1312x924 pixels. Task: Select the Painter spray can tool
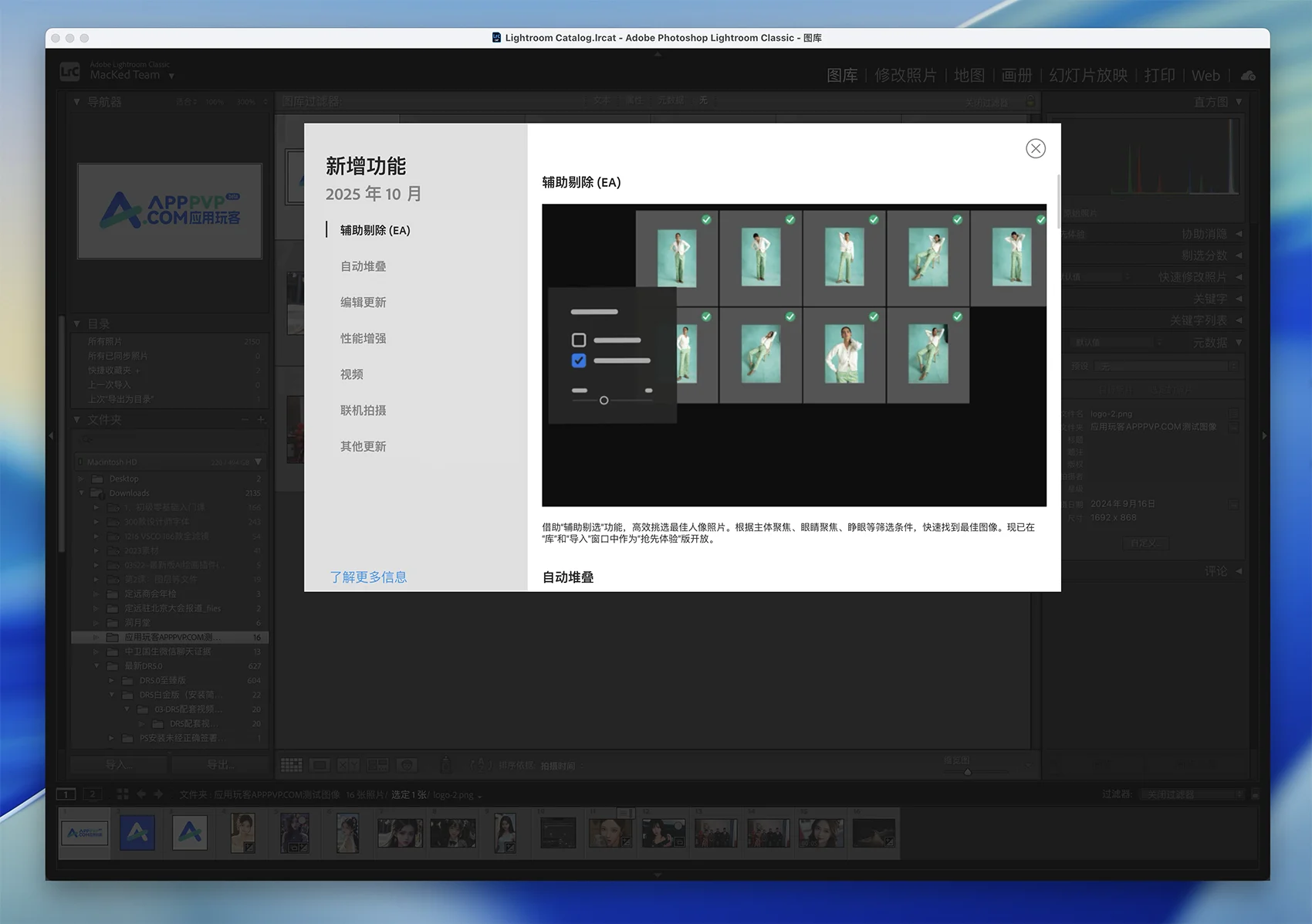tap(445, 765)
